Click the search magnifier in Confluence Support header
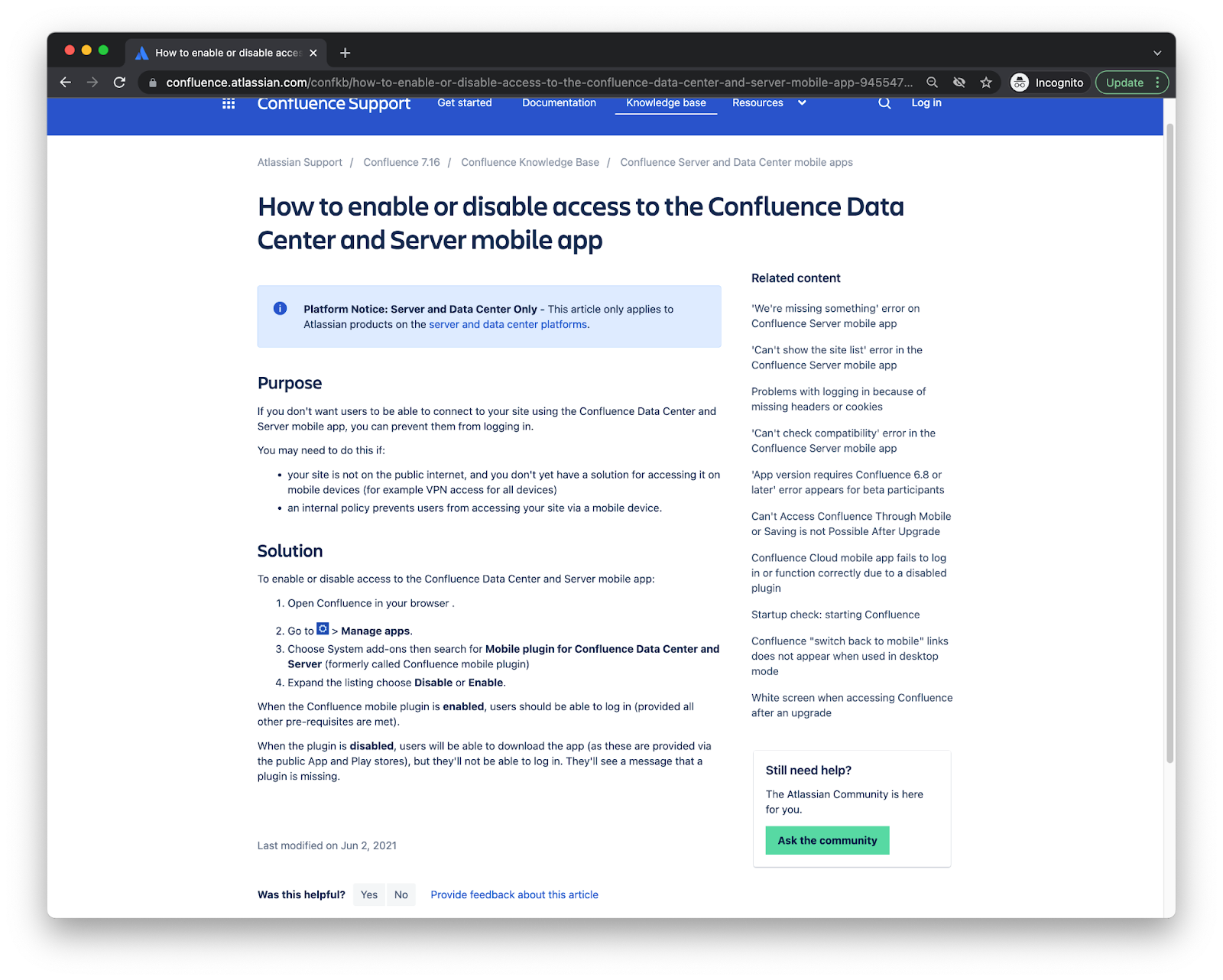This screenshot has height=980, width=1223. [x=884, y=103]
